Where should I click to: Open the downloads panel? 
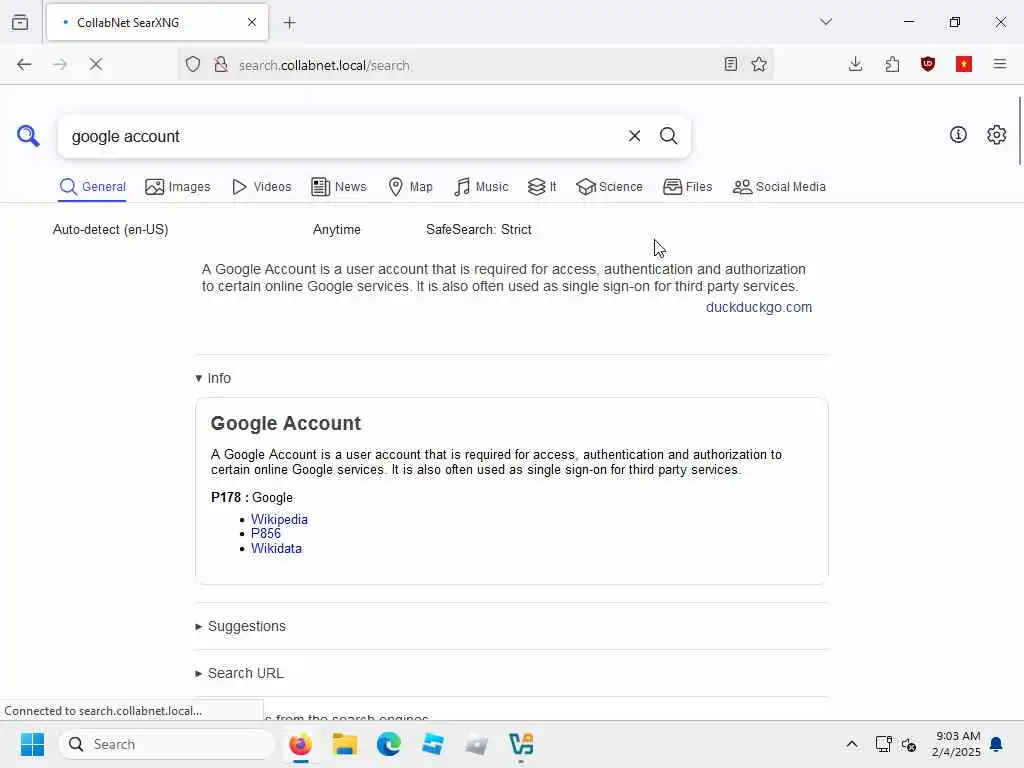(x=856, y=64)
